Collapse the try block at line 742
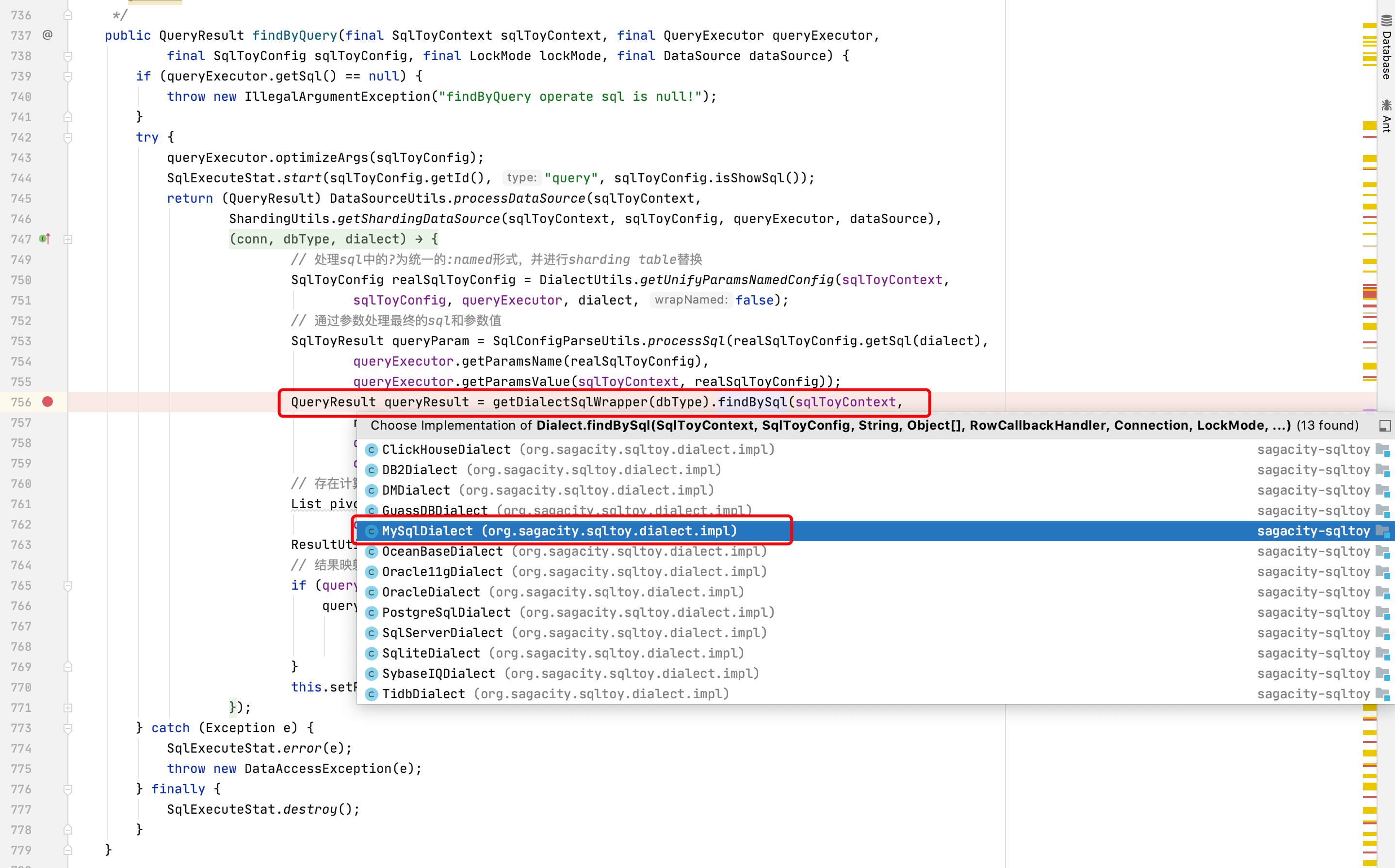The width and height of the screenshot is (1395, 868). pos(68,137)
